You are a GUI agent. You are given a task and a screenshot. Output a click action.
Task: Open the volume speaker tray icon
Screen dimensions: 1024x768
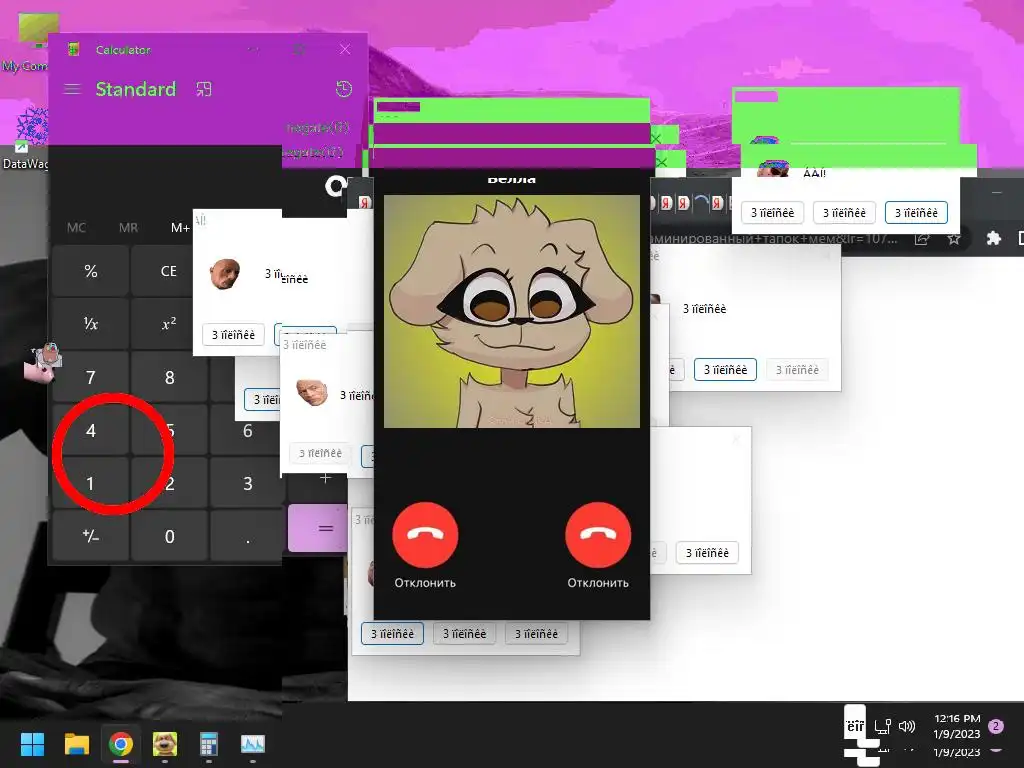point(907,726)
